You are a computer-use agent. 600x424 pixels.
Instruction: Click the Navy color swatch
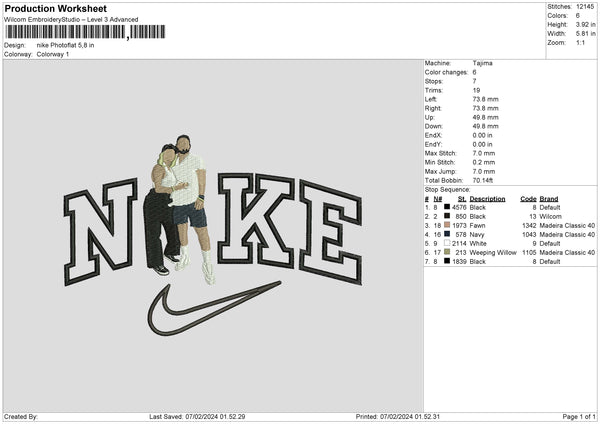tap(447, 234)
